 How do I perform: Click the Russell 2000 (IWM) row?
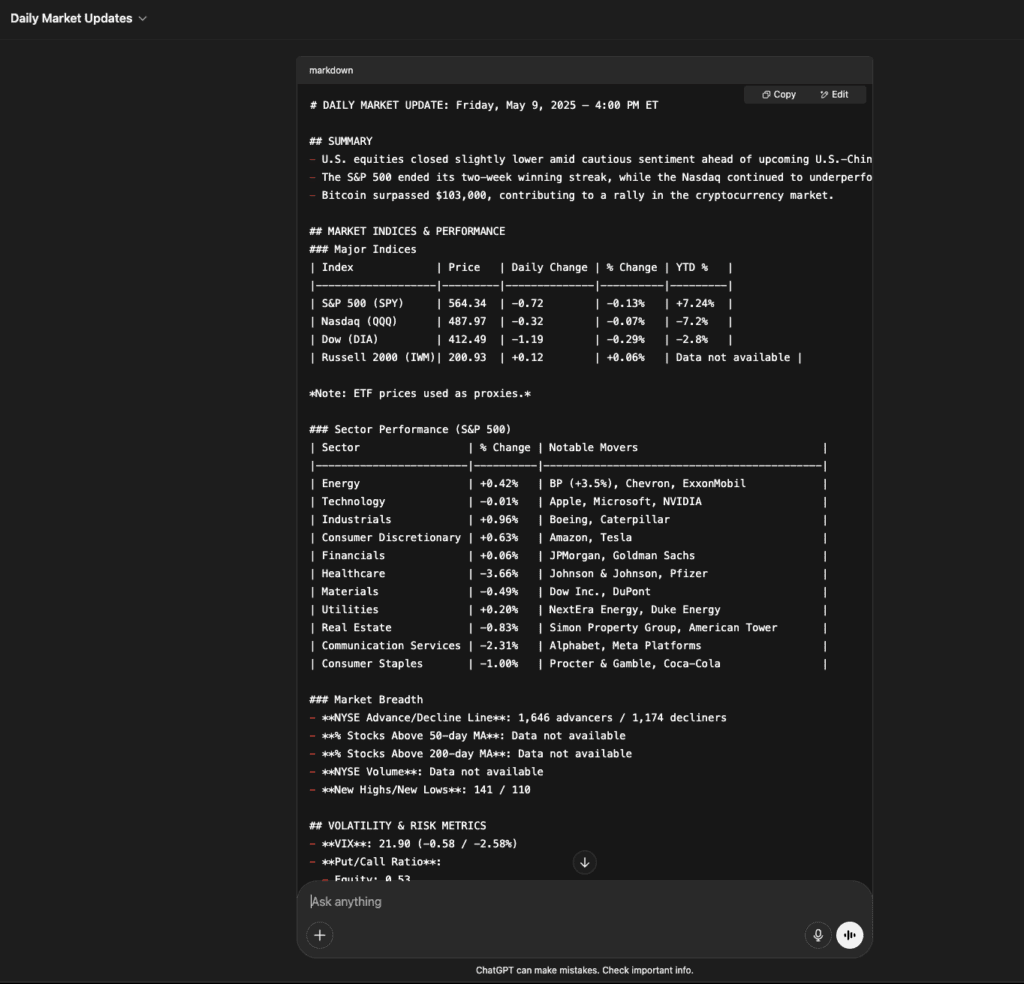(x=556, y=358)
